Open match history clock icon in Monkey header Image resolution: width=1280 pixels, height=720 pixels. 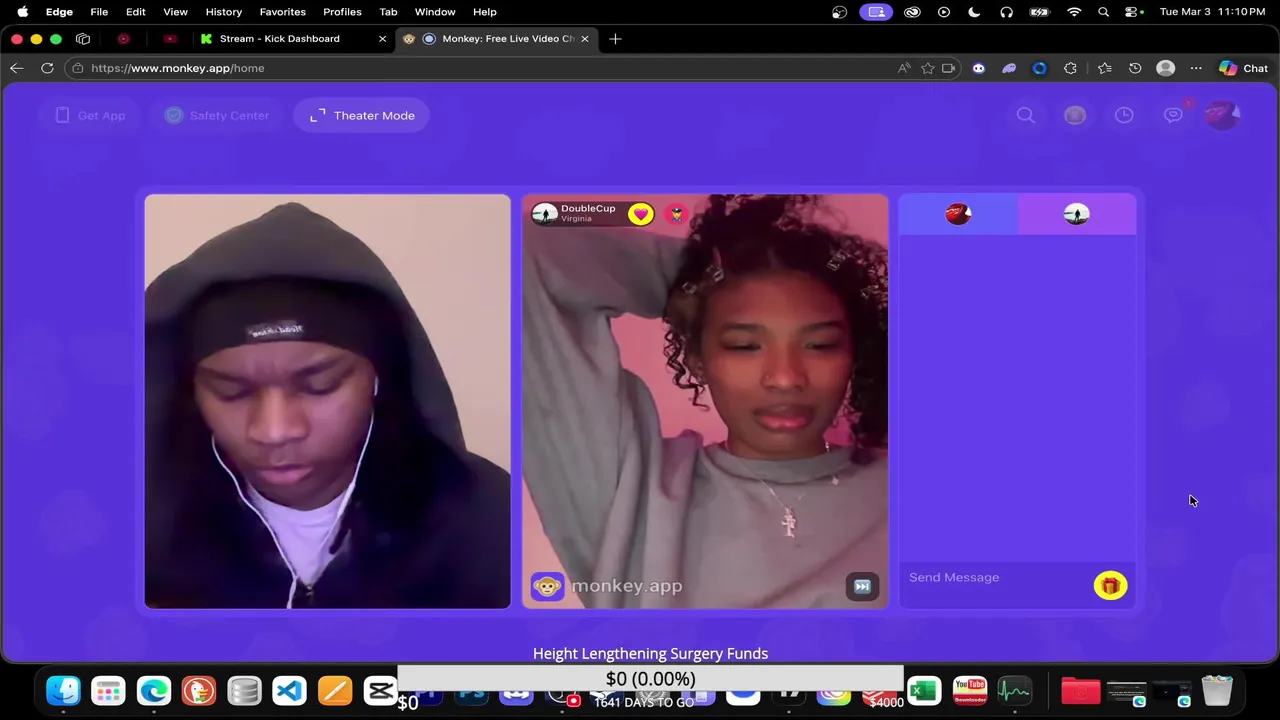coord(1124,115)
